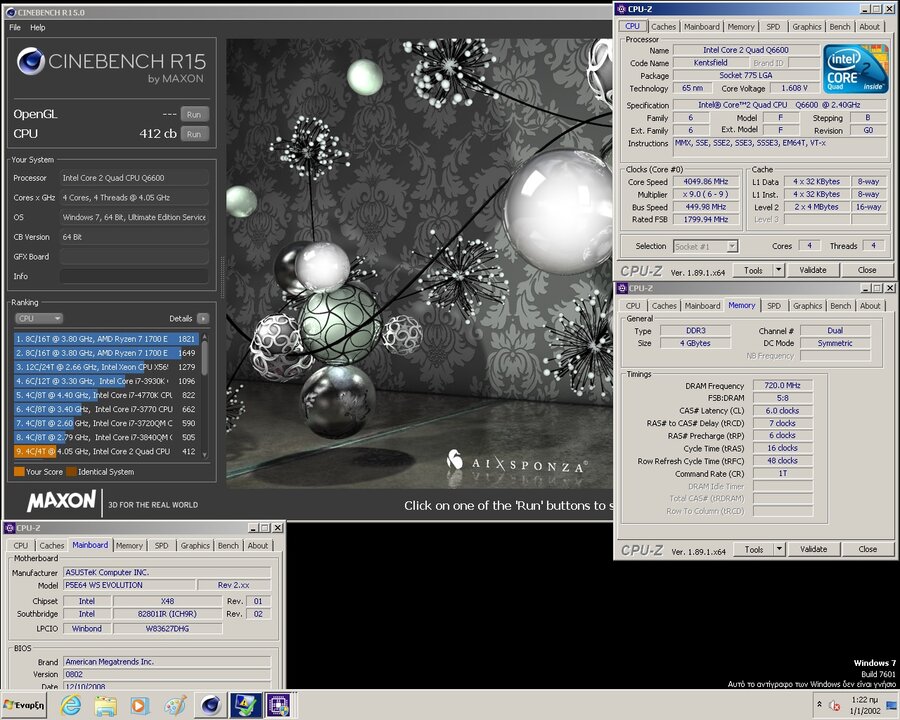The image size is (900, 720).
Task: Click CPU-Z icon in Mainboard window title bar
Action: (10, 528)
